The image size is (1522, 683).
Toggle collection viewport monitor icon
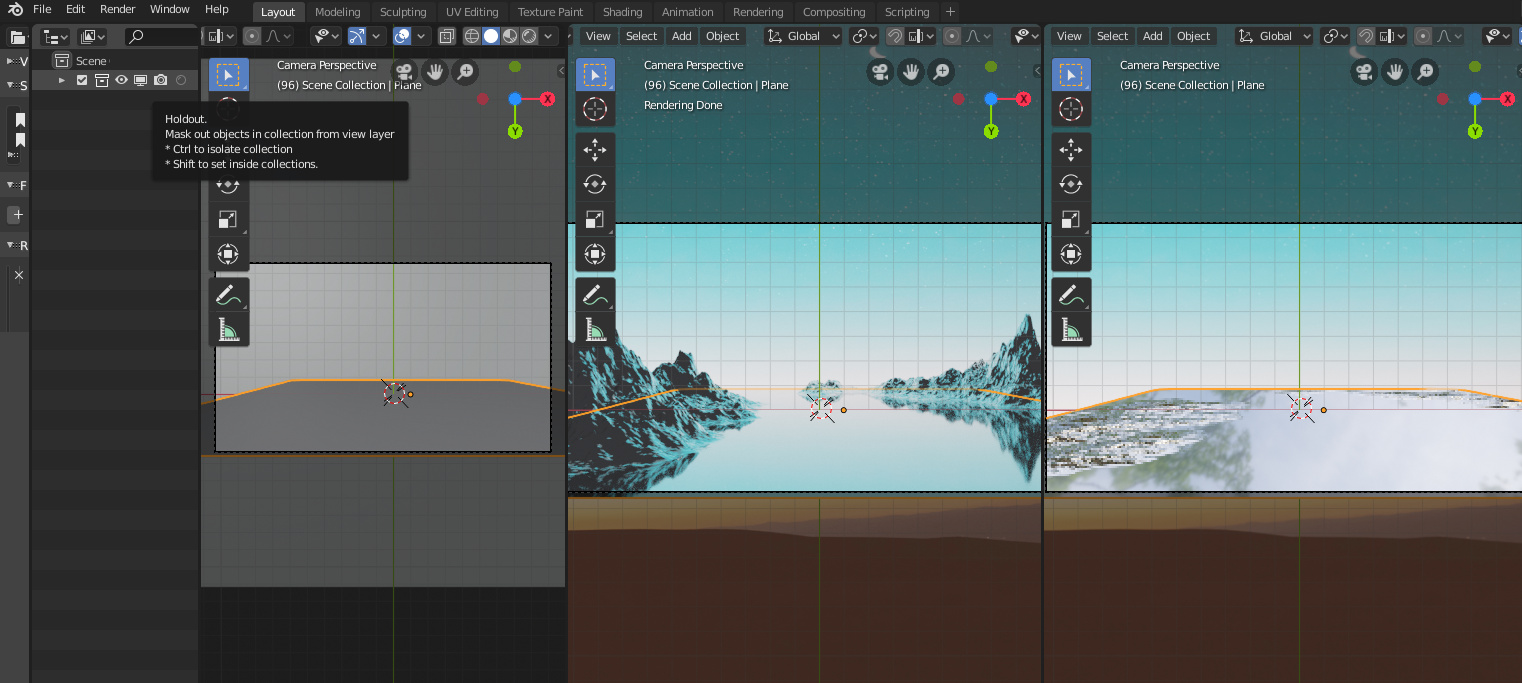coord(141,80)
